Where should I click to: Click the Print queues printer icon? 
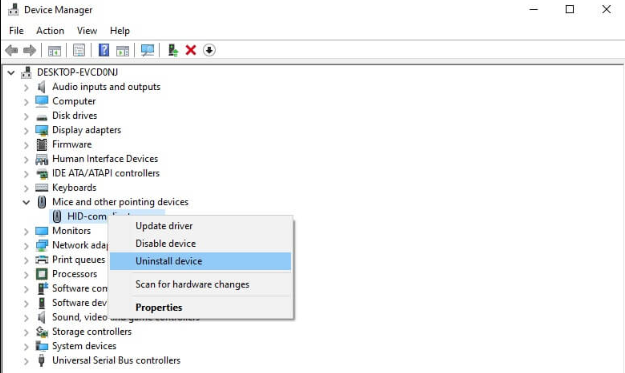point(41,260)
